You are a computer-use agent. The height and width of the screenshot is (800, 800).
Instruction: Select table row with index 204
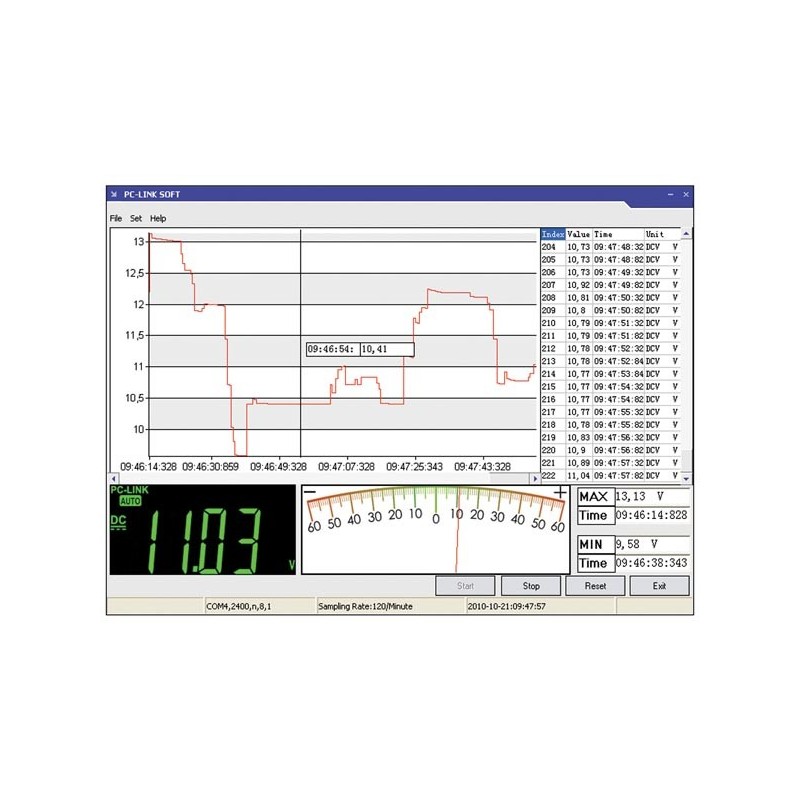coord(611,247)
